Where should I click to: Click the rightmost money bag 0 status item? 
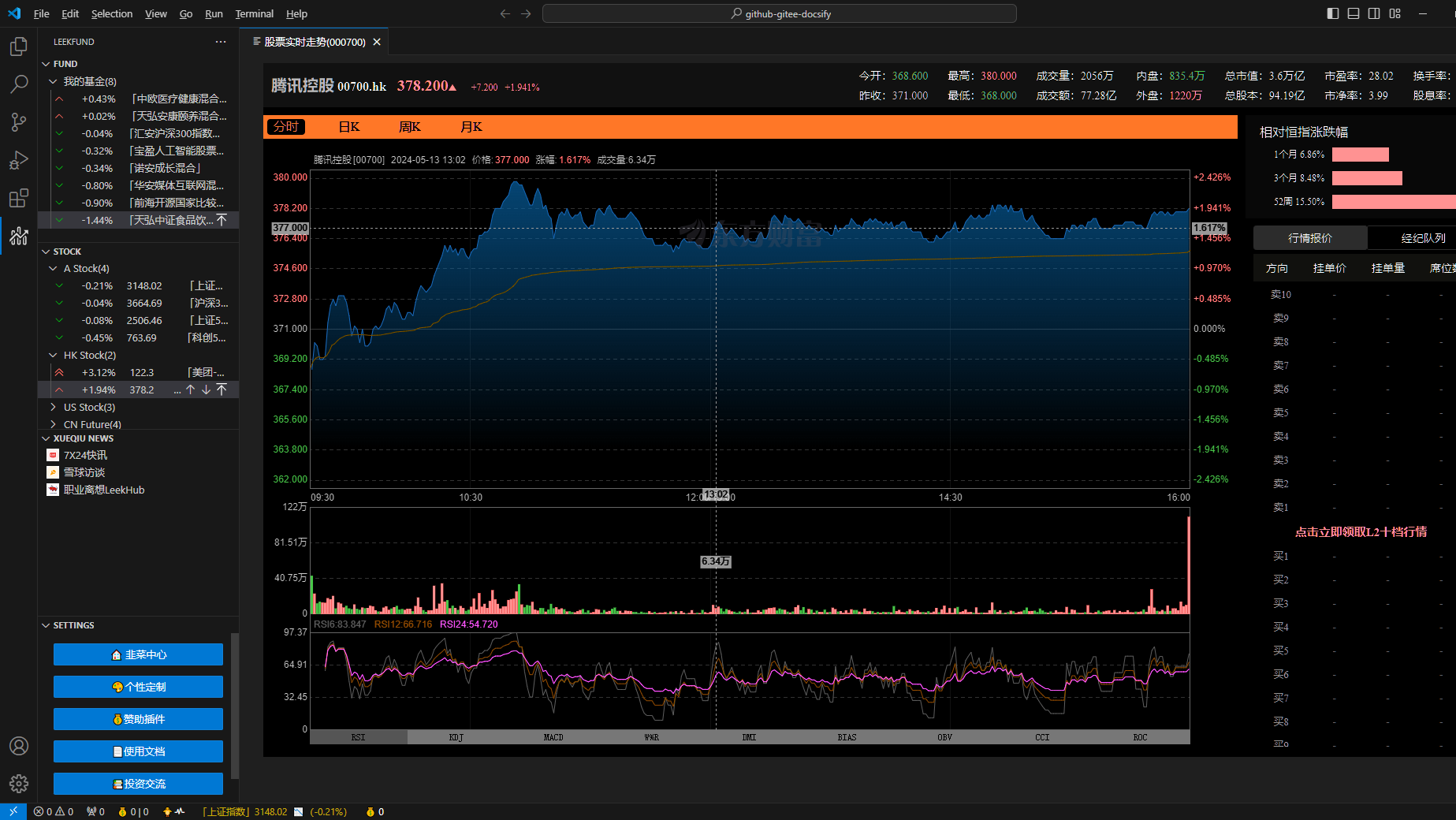[375, 811]
